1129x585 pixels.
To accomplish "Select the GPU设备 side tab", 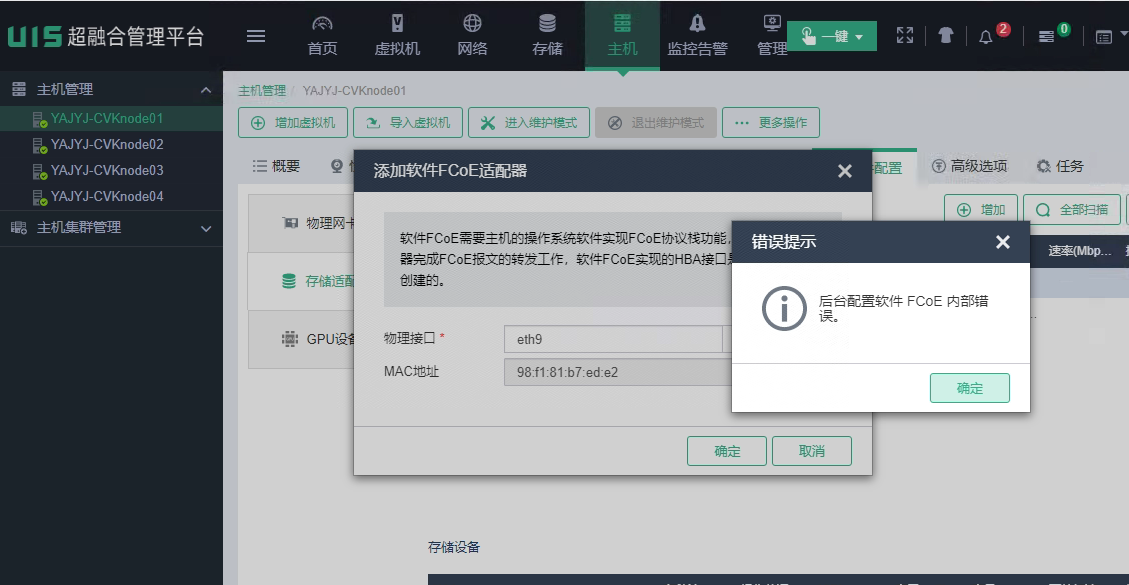I will coord(301,339).
